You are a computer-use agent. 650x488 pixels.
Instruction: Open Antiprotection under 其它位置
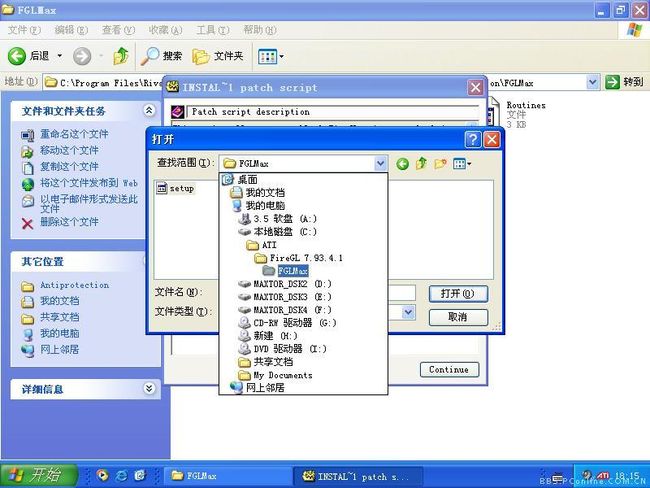(x=75, y=285)
